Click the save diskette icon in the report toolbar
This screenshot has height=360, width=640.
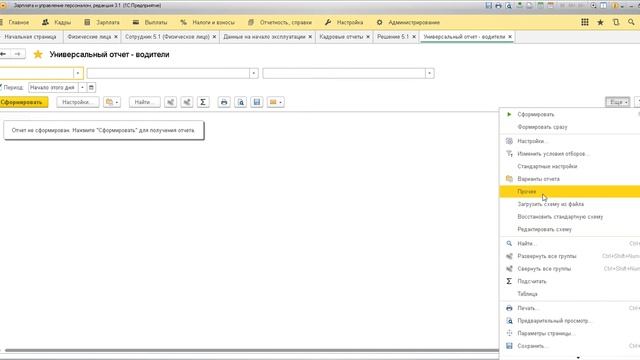(257, 102)
